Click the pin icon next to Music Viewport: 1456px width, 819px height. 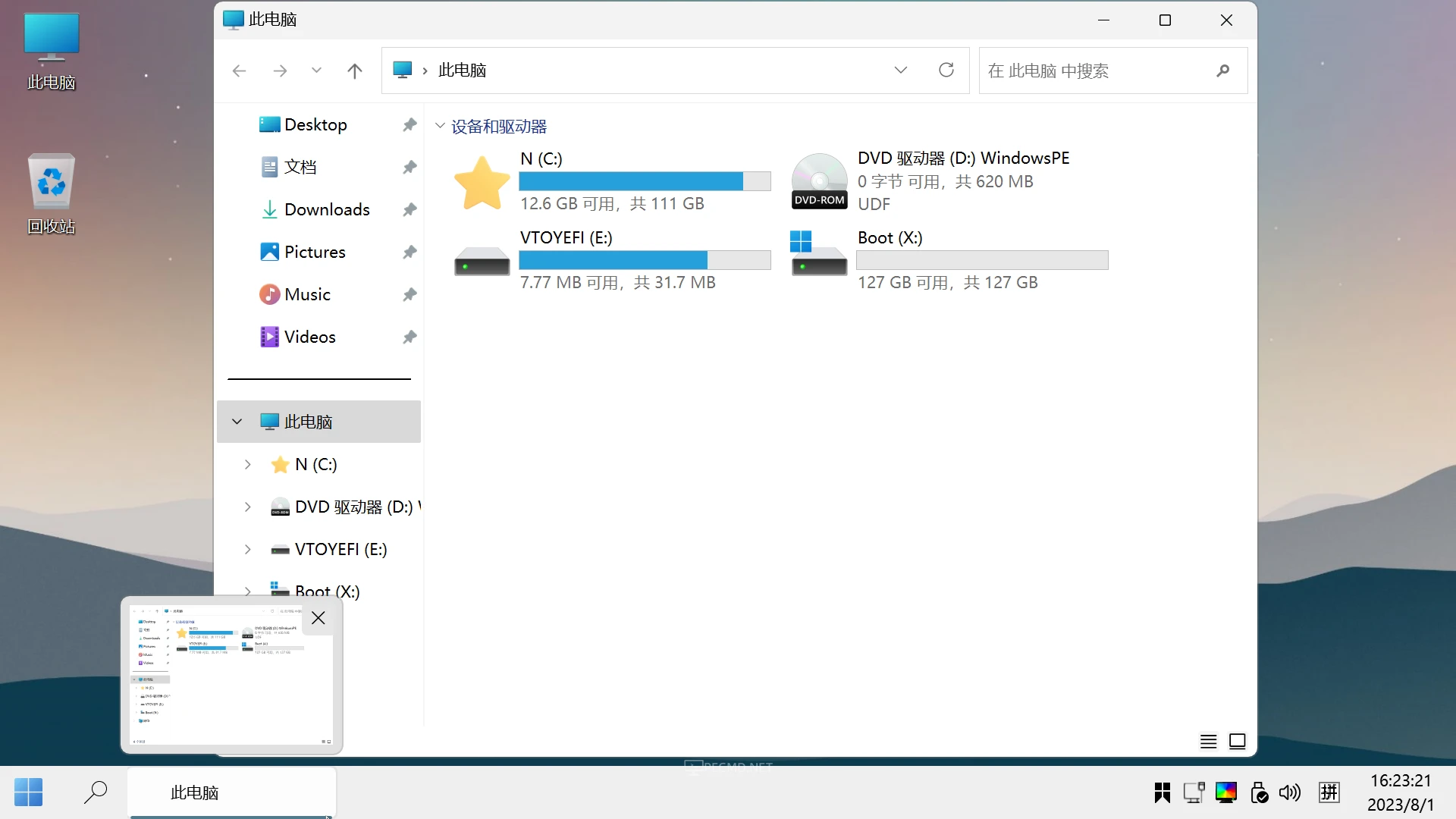[409, 294]
